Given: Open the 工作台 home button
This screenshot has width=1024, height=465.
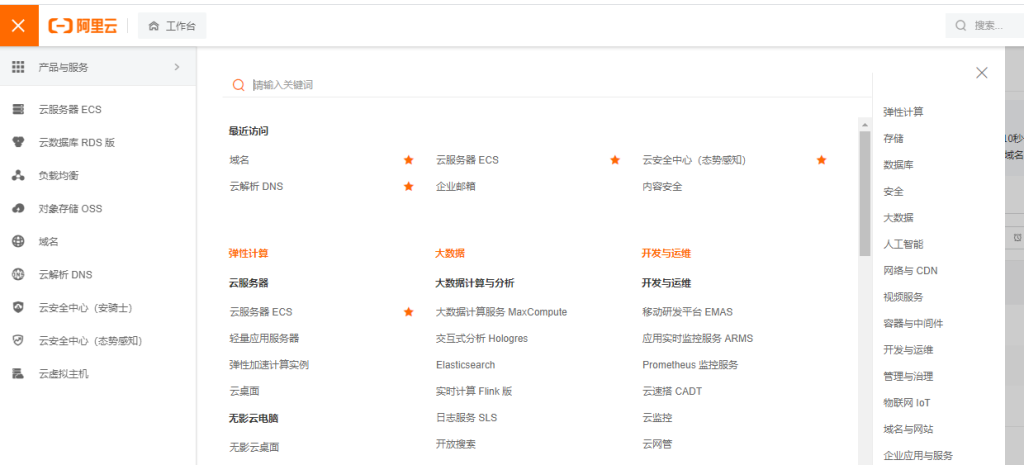Looking at the screenshot, I should (x=172, y=25).
